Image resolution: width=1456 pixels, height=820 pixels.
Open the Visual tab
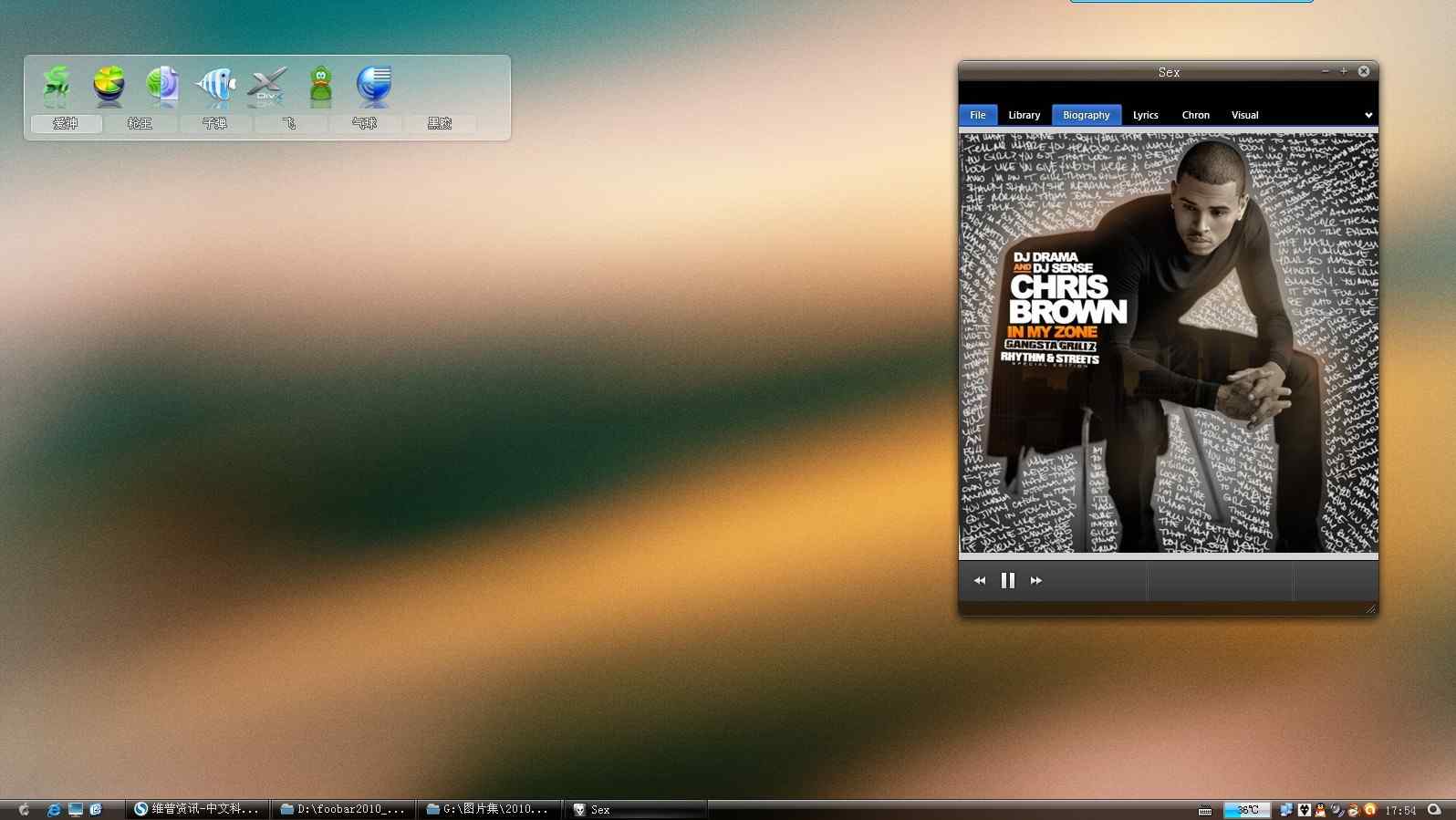(x=1245, y=115)
